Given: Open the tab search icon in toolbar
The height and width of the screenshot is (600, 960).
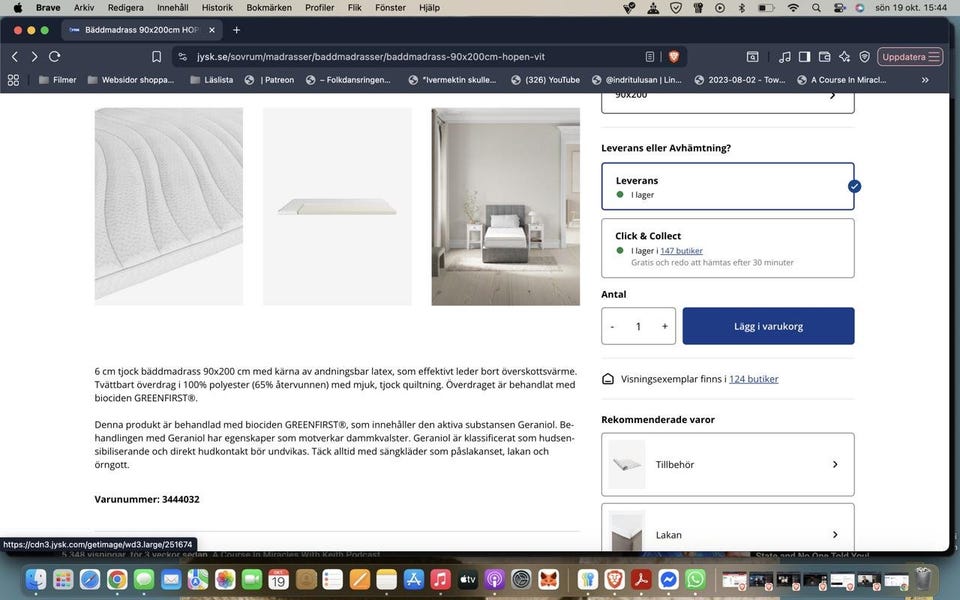Looking at the screenshot, I should [752, 57].
